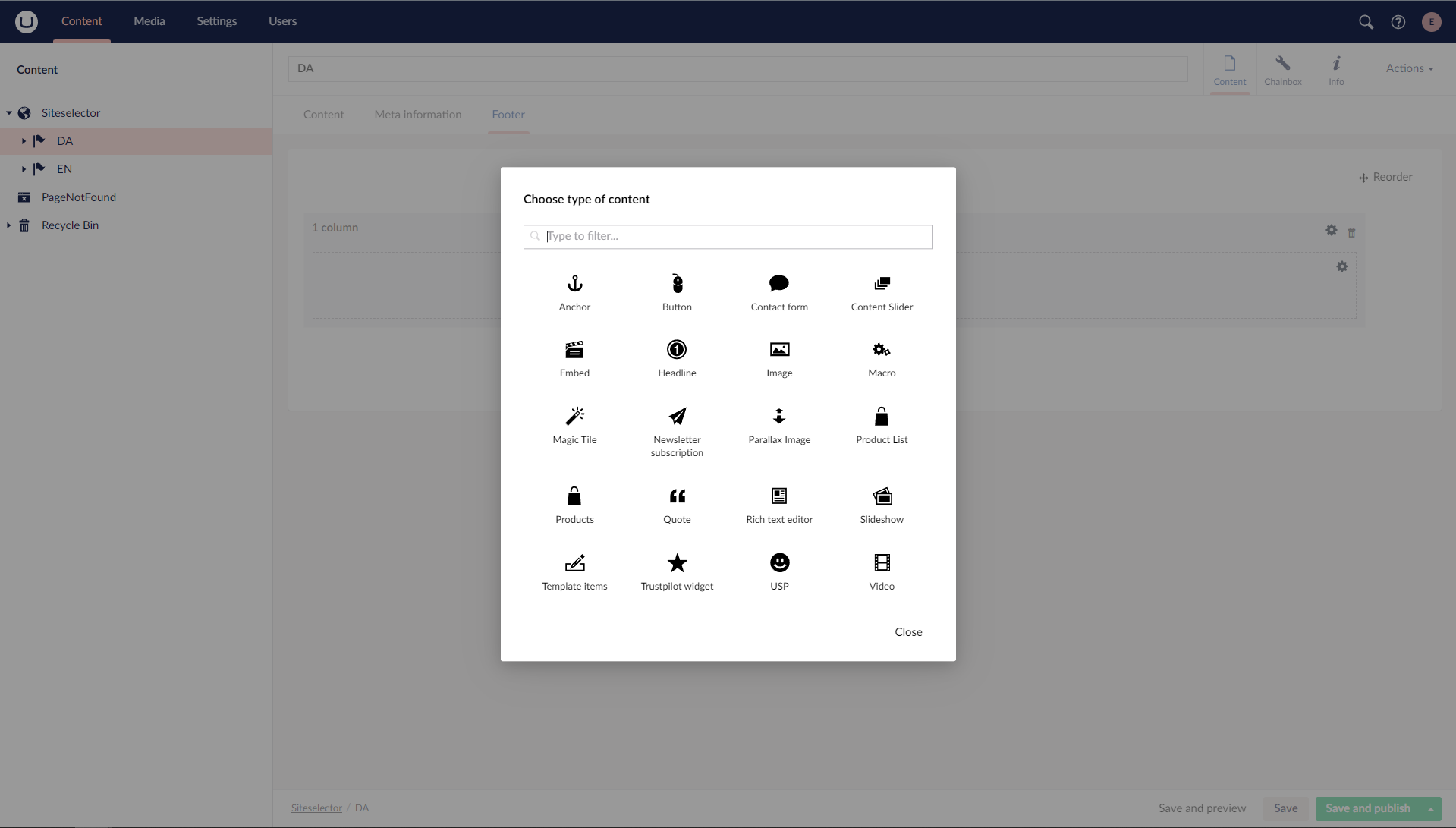Screen dimensions: 1456x828
Task: Select the Contact form speech bubble icon
Action: (779, 284)
